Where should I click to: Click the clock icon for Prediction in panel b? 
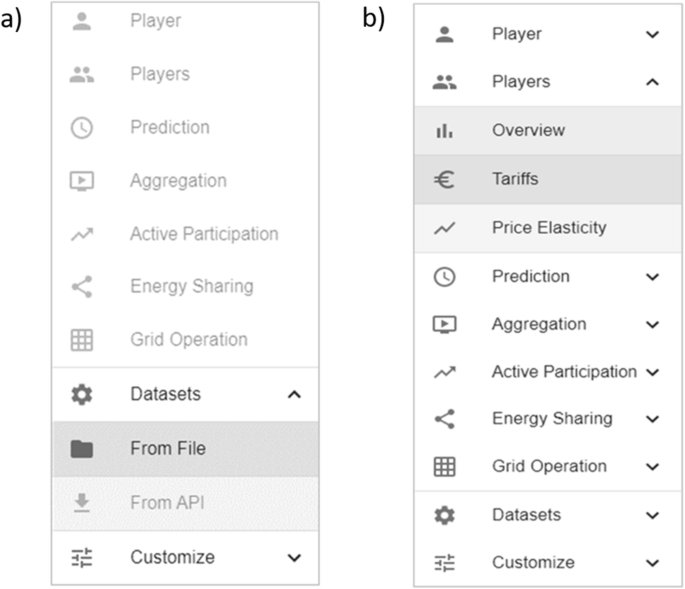pos(444,277)
